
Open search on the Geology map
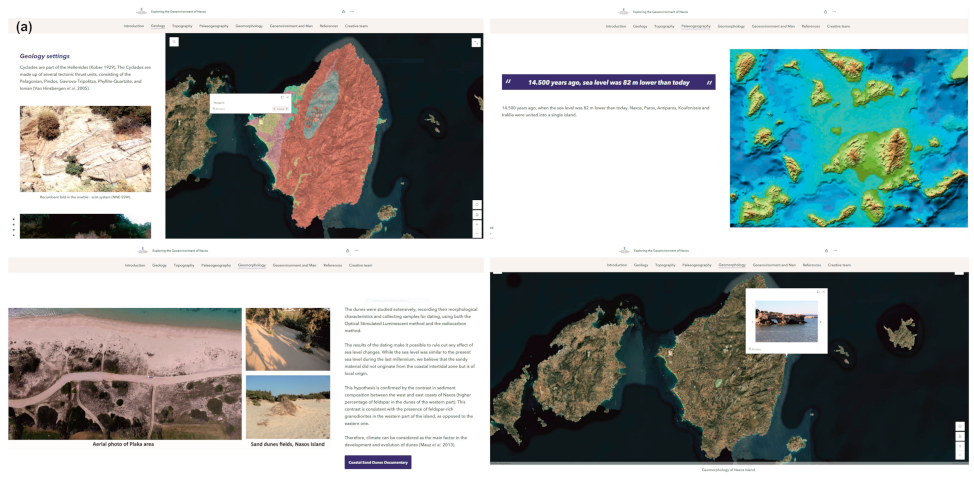click(x=174, y=42)
